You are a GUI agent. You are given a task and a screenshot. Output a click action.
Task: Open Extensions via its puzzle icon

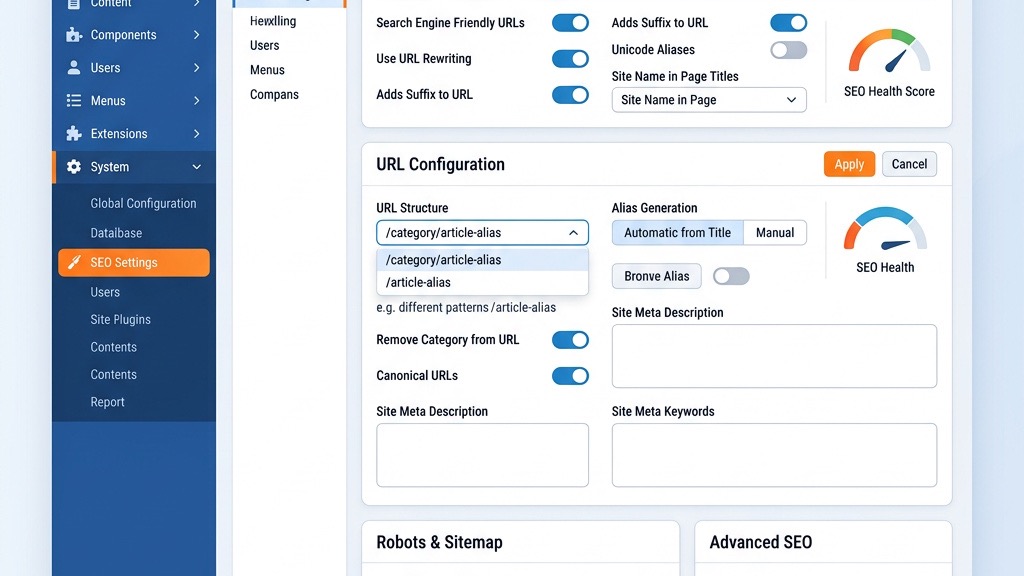75,133
